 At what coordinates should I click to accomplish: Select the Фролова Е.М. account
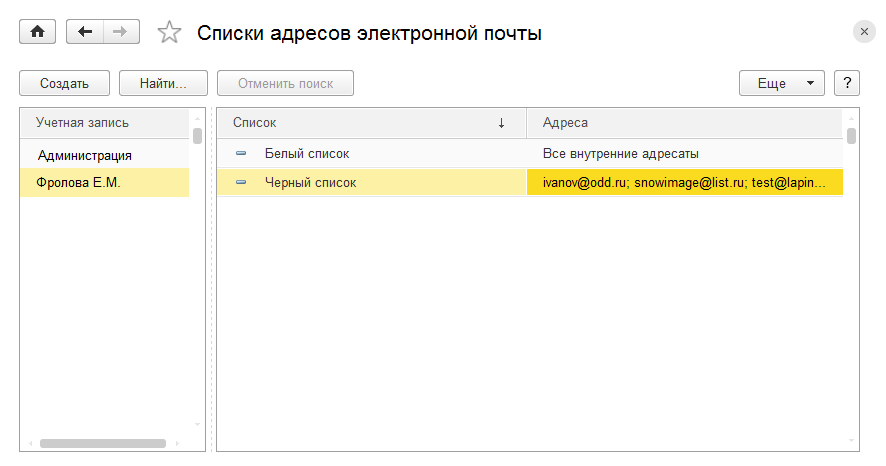tap(78, 182)
